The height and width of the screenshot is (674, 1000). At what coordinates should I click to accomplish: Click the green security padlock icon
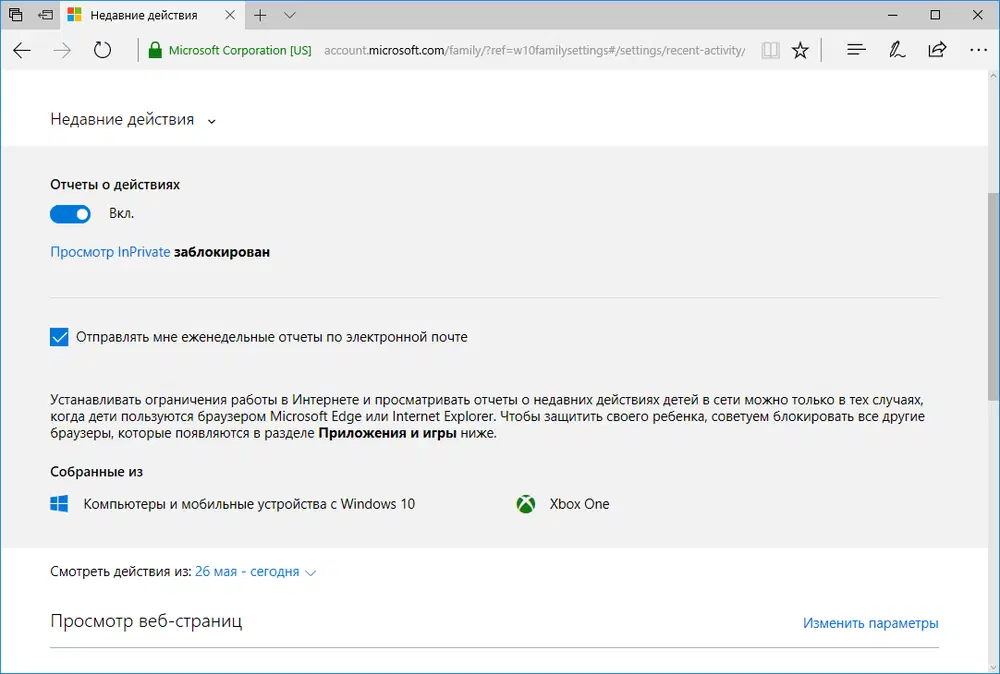click(155, 50)
